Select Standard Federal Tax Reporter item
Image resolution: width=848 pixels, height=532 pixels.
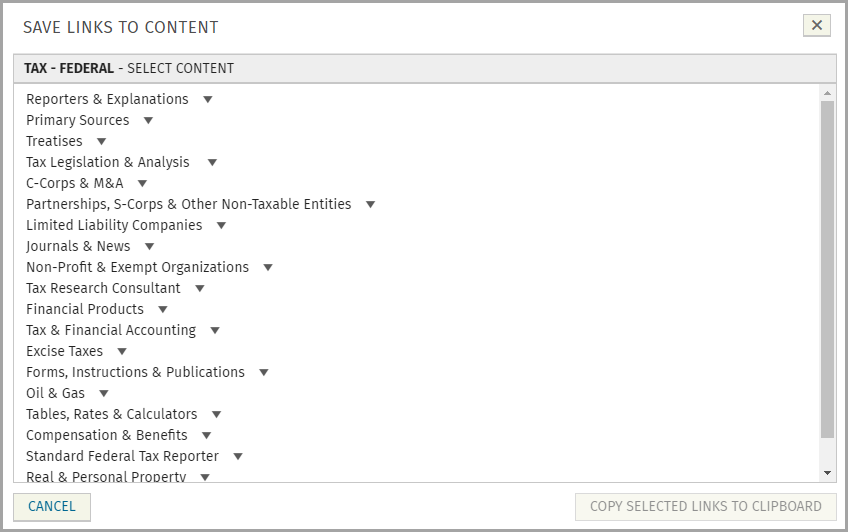pyautogui.click(x=122, y=456)
